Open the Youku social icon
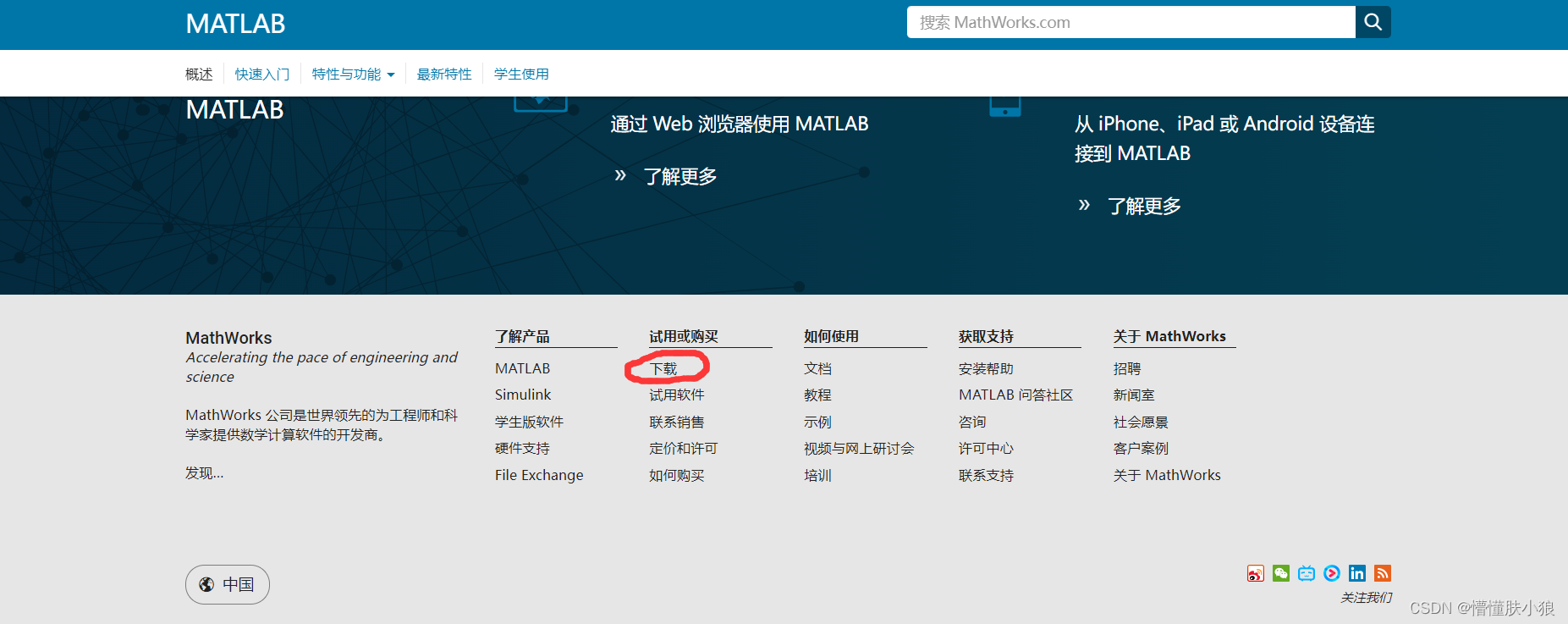 coord(1332,573)
